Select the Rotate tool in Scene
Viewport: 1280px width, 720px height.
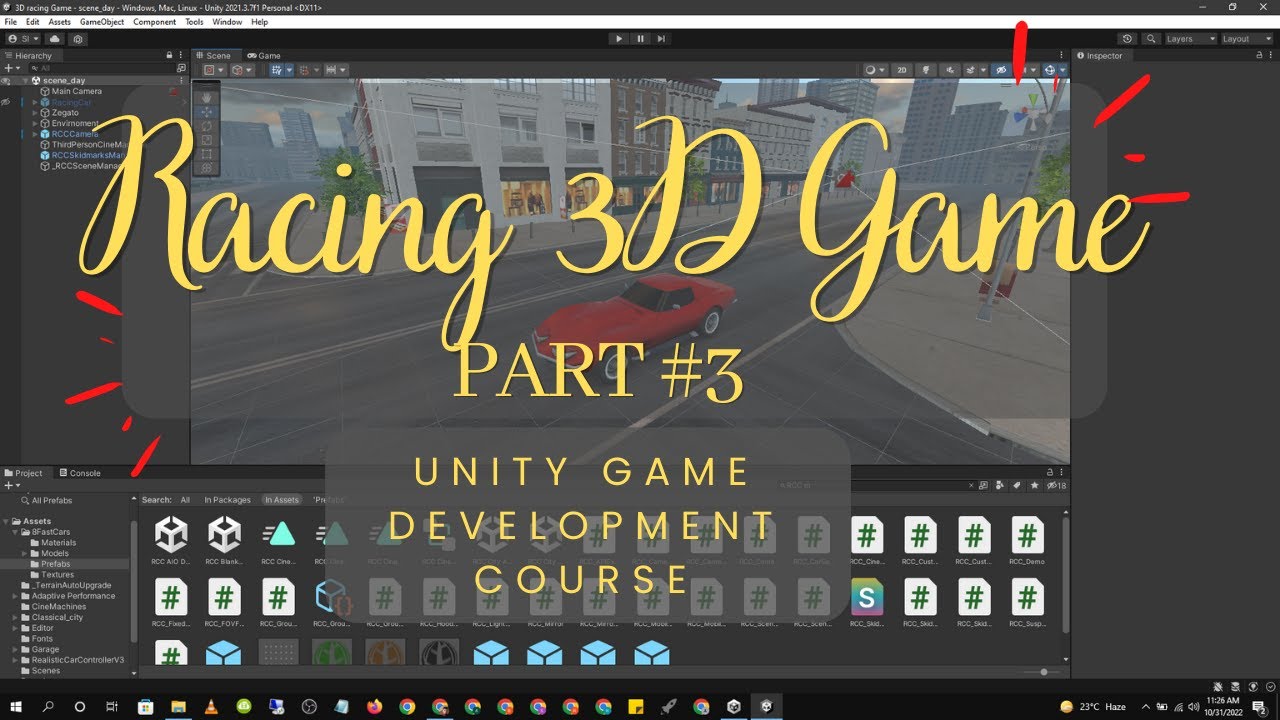[207, 126]
